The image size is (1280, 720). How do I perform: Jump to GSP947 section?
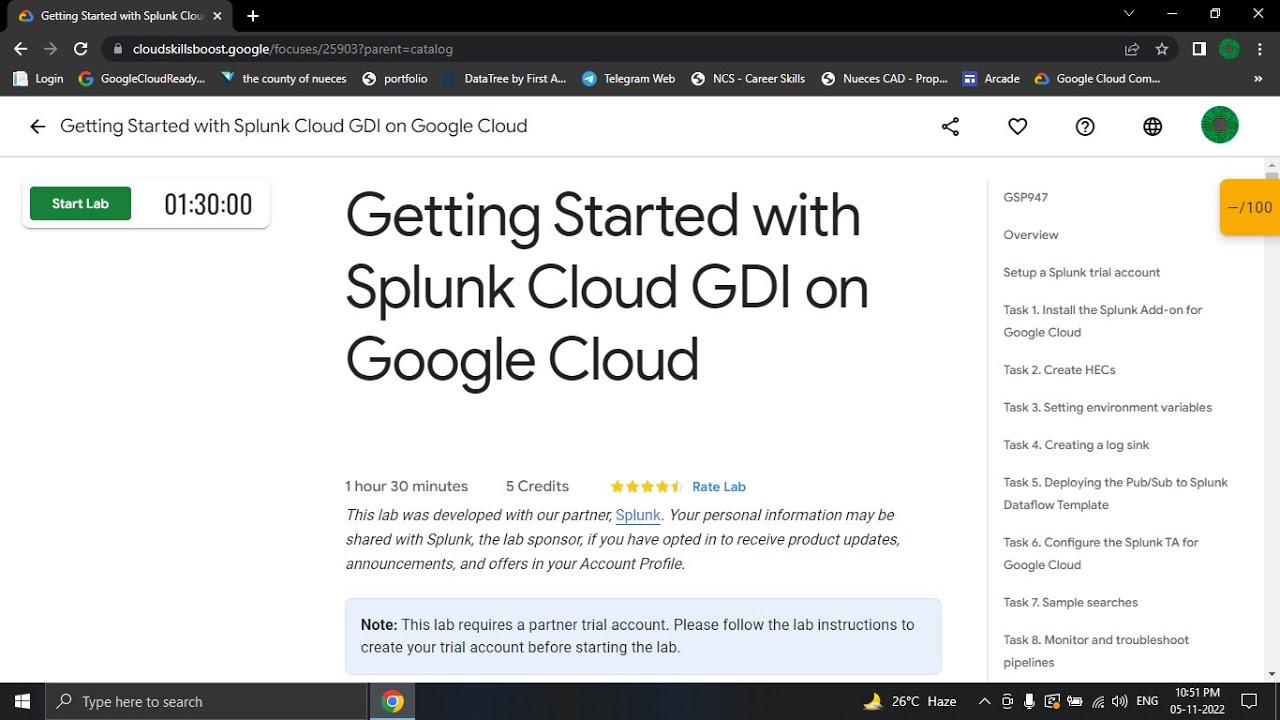pyautogui.click(x=1026, y=198)
